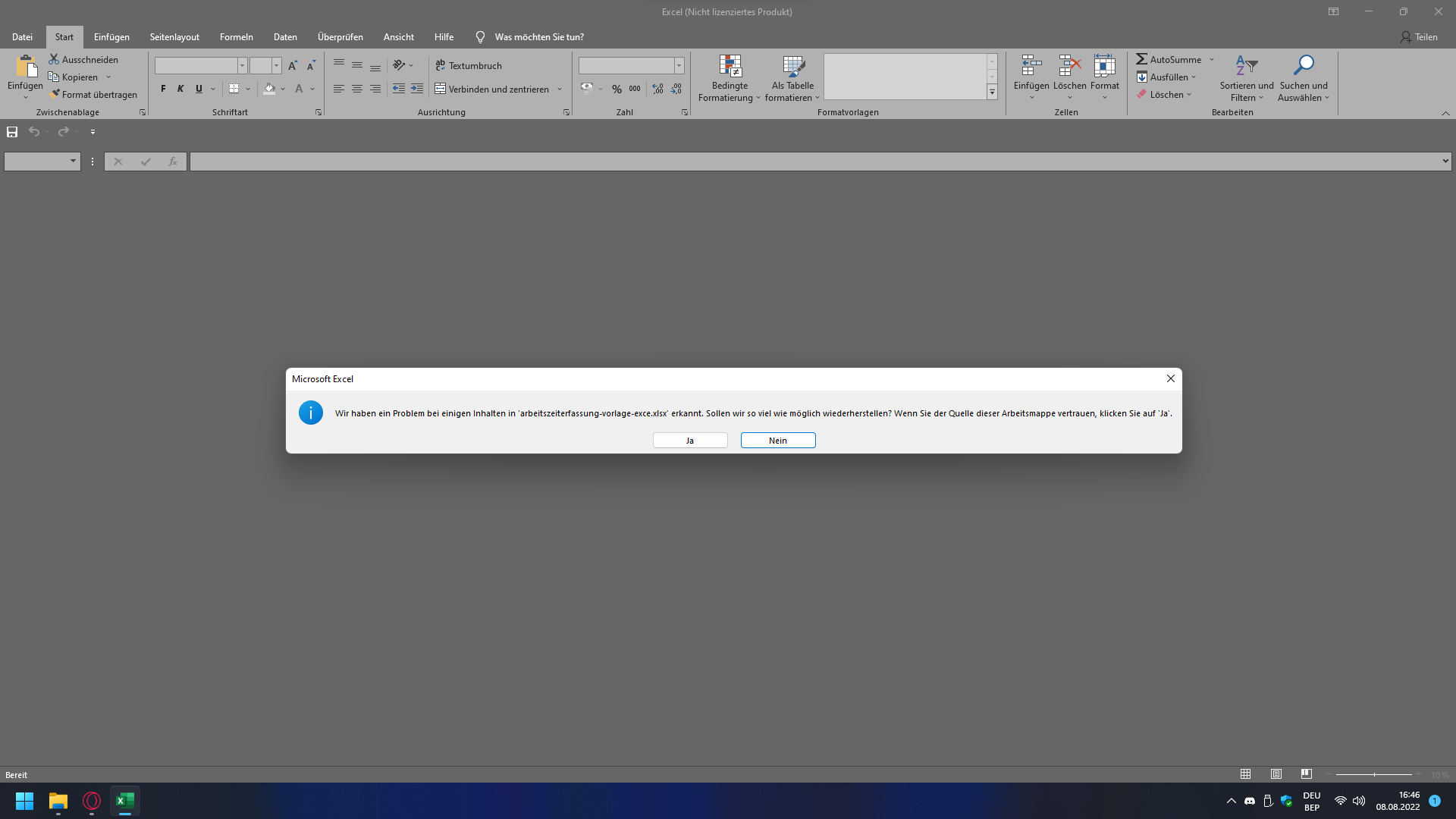The height and width of the screenshot is (819, 1456).
Task: Switch to the Daten tab
Action: coord(285,36)
